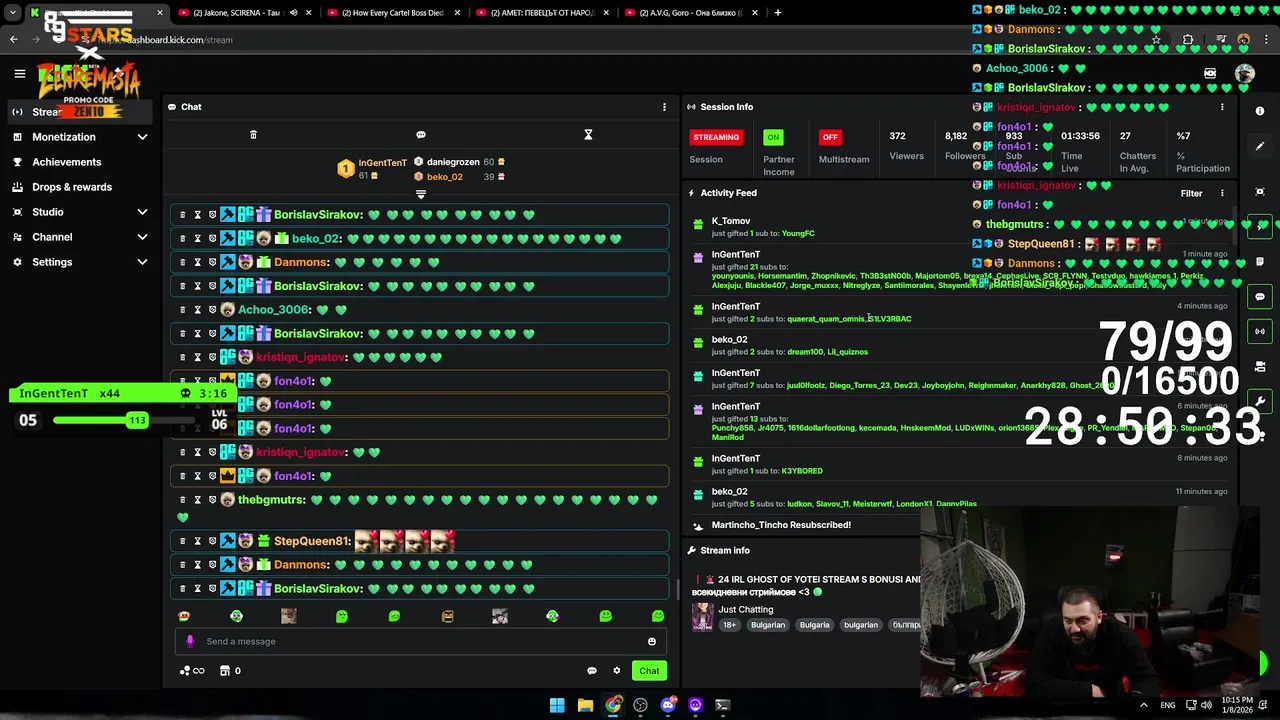Click the green Chat send button
1280x720 pixels.
(650, 671)
